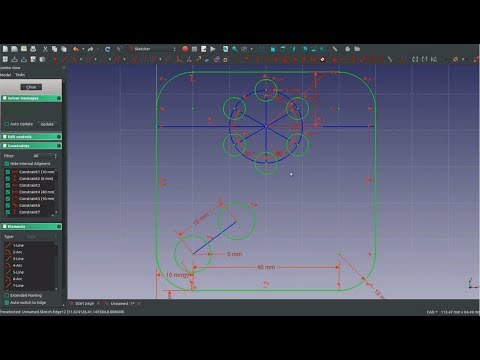Viewport: 480px width, 360px height.
Task: Select the 4-Arc element row
Action: [x=30, y=265]
